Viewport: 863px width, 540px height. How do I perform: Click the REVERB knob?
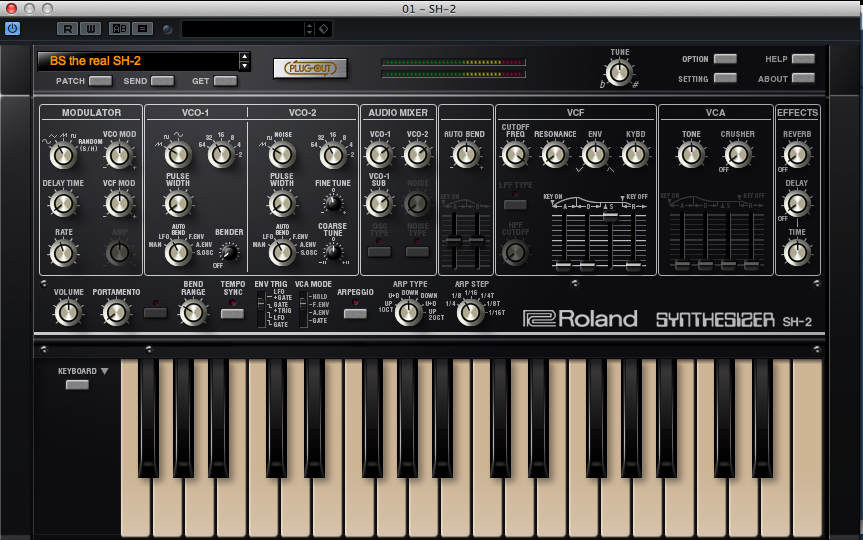(796, 156)
